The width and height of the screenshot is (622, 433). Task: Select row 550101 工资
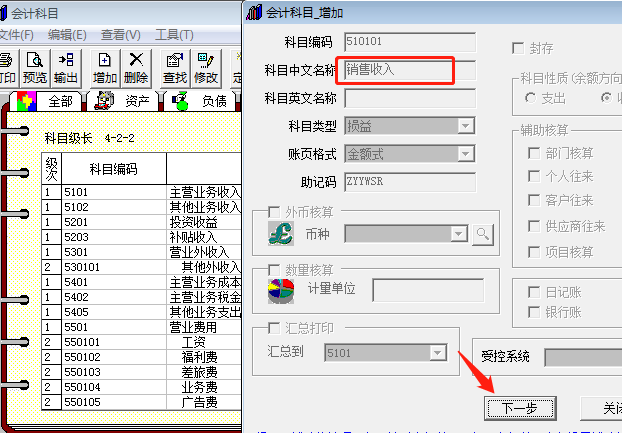(141, 343)
